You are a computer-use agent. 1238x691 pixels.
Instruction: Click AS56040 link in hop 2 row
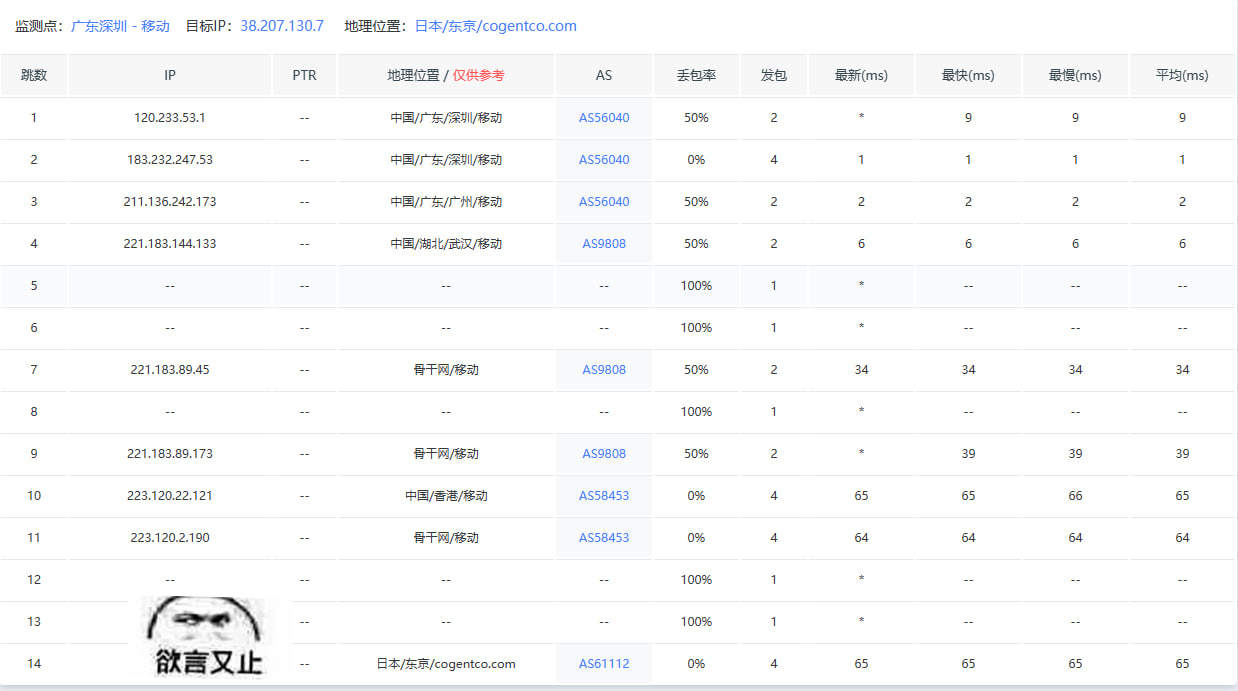coord(604,160)
